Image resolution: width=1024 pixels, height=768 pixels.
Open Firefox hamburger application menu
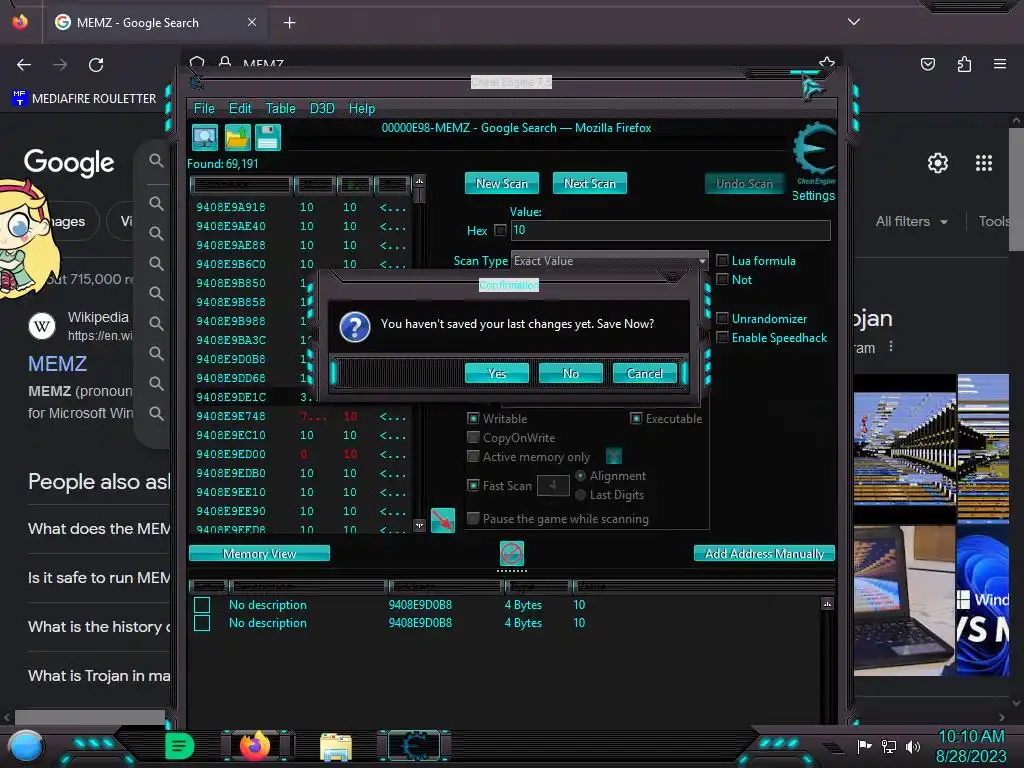pyautogui.click(x=1000, y=64)
